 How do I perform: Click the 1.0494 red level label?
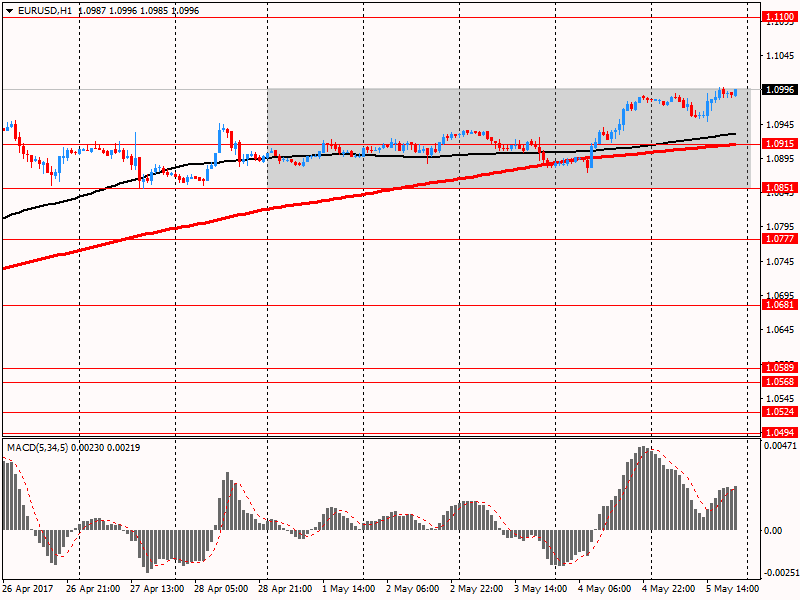[779, 433]
